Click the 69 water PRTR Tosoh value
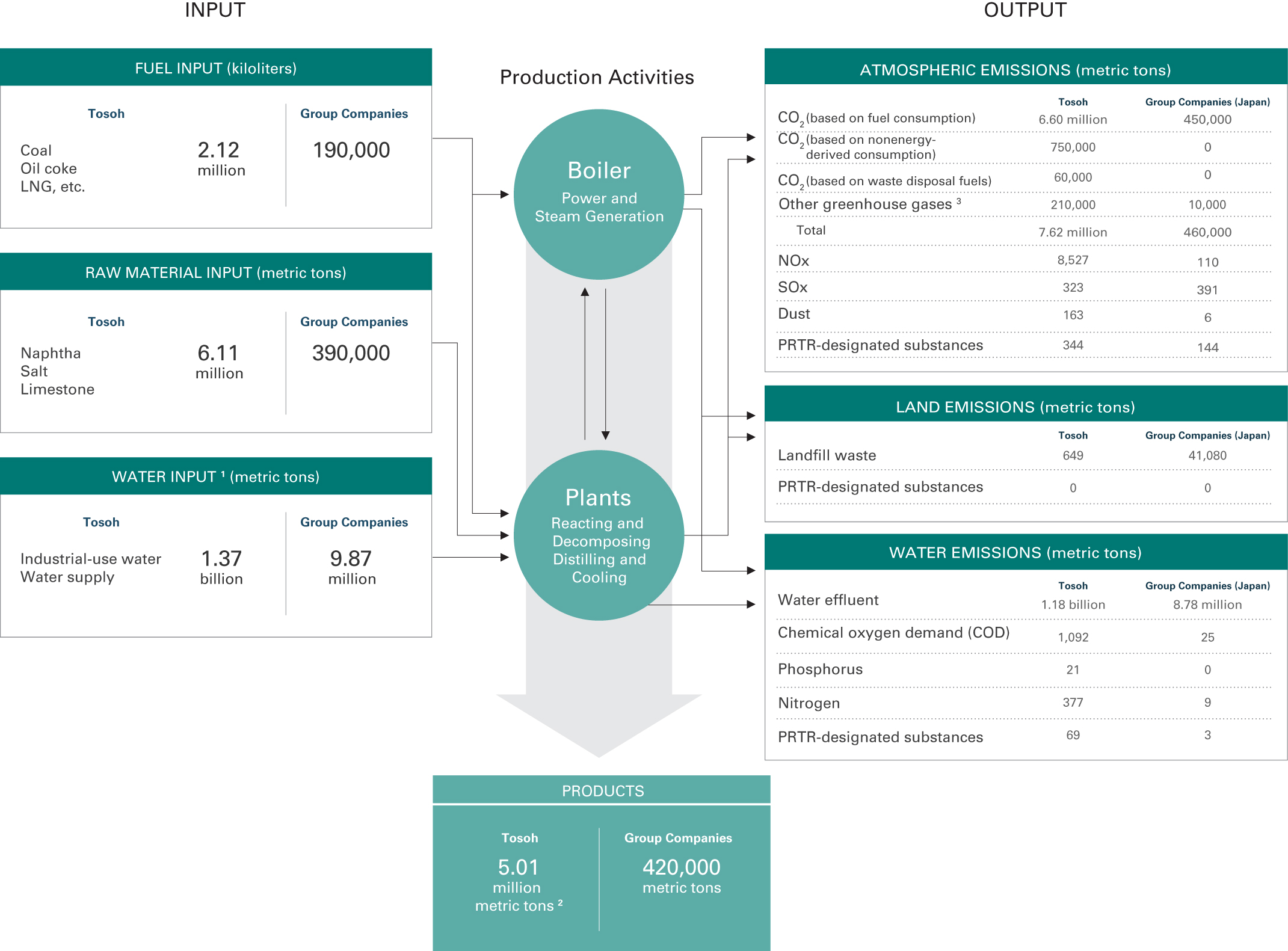Image resolution: width=1288 pixels, height=951 pixels. pos(1073,735)
